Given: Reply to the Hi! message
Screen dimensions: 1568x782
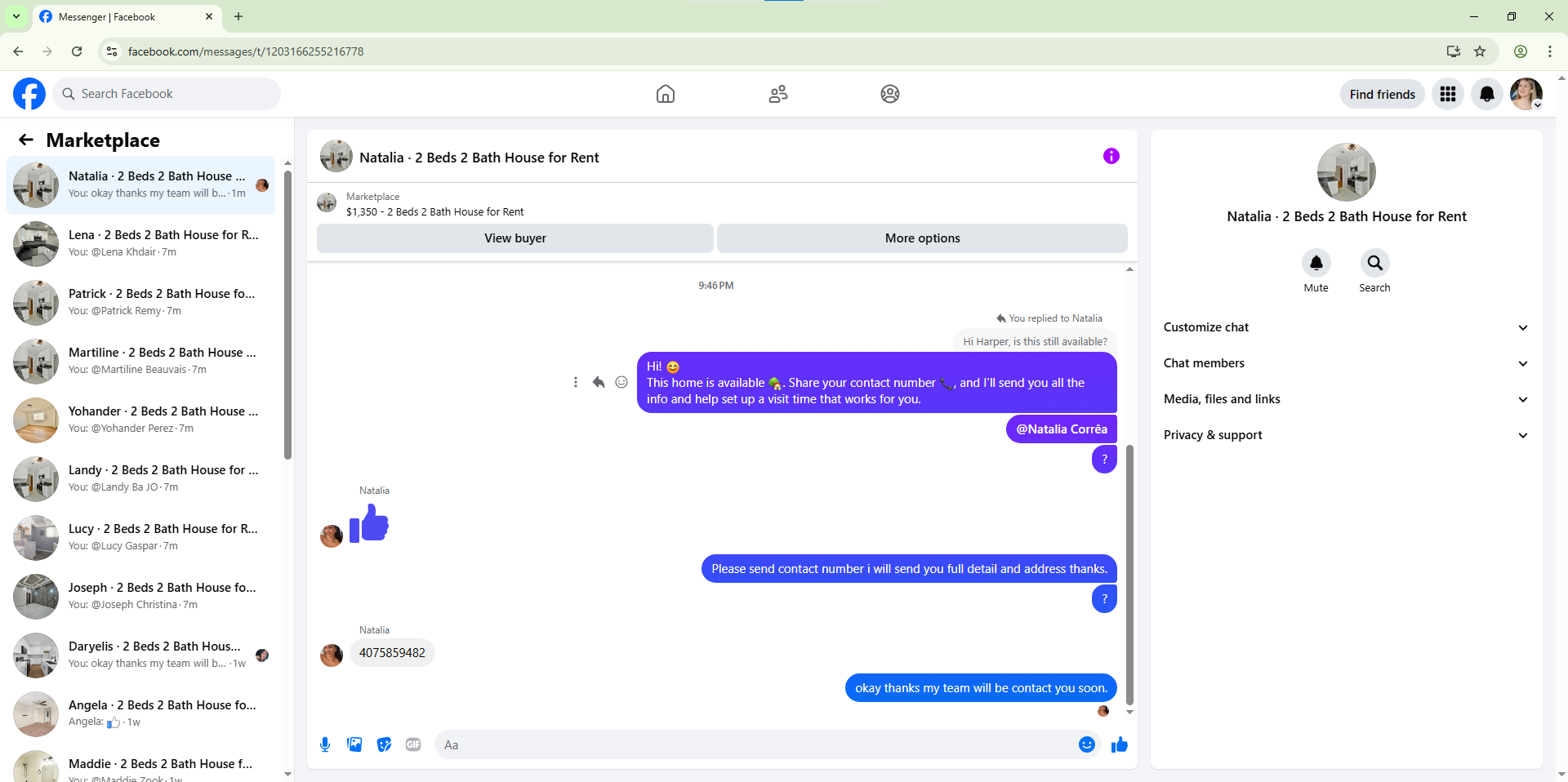Looking at the screenshot, I should 599,382.
